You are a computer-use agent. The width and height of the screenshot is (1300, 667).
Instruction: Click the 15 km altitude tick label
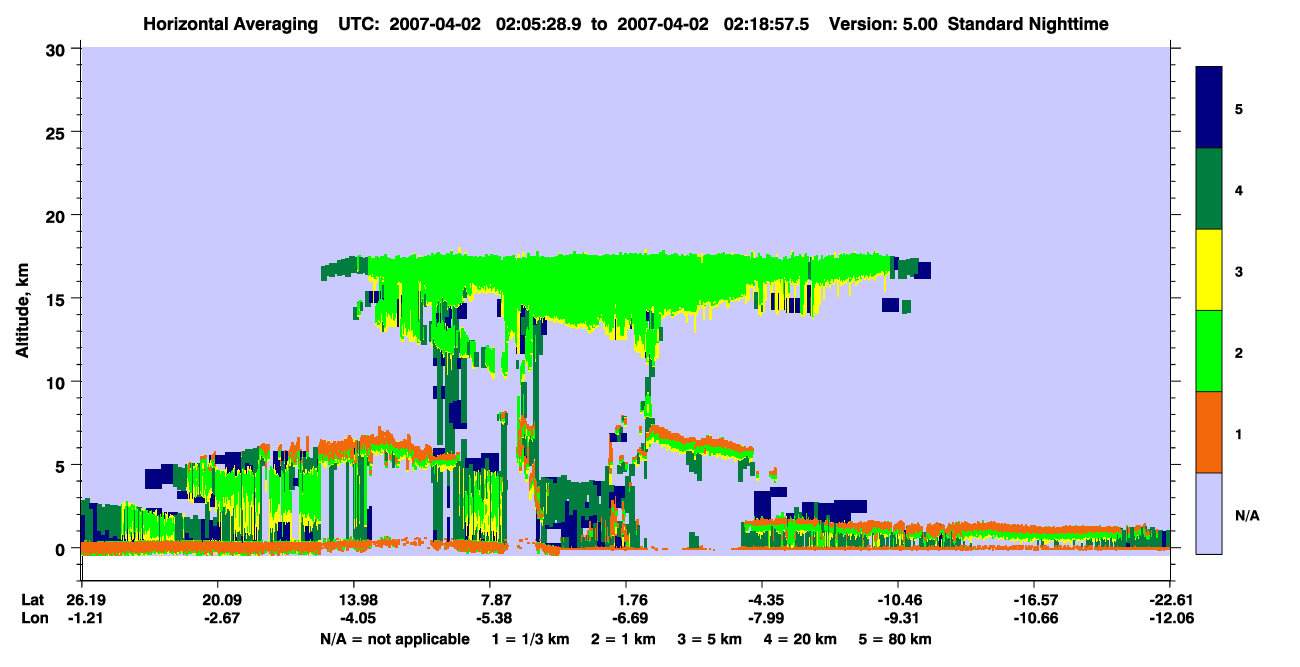[56, 299]
